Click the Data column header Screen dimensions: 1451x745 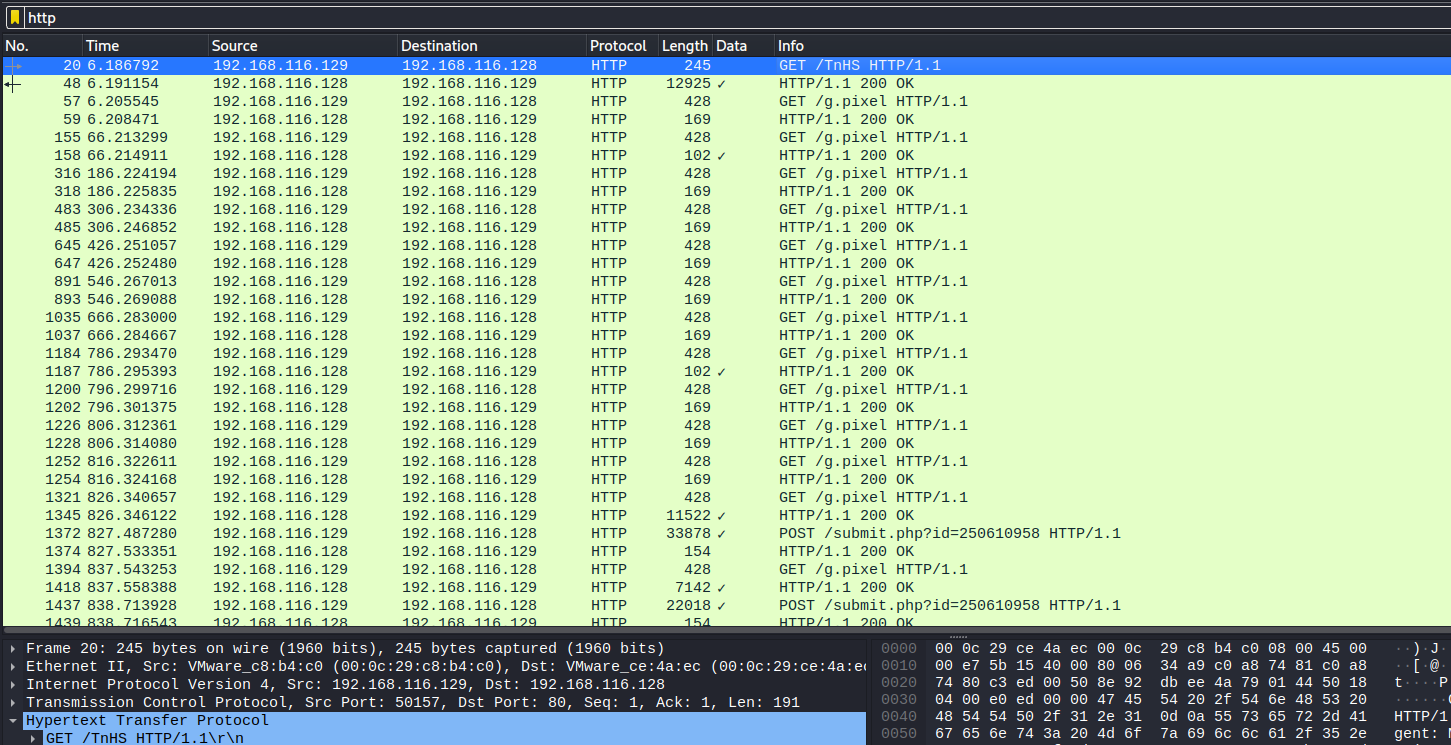[x=742, y=46]
